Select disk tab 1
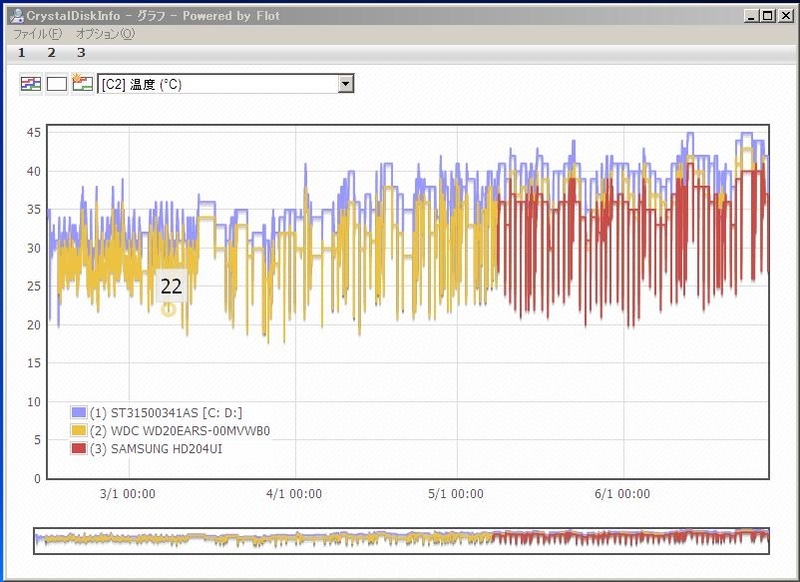Viewport: 800px width, 582px height. click(x=21, y=53)
